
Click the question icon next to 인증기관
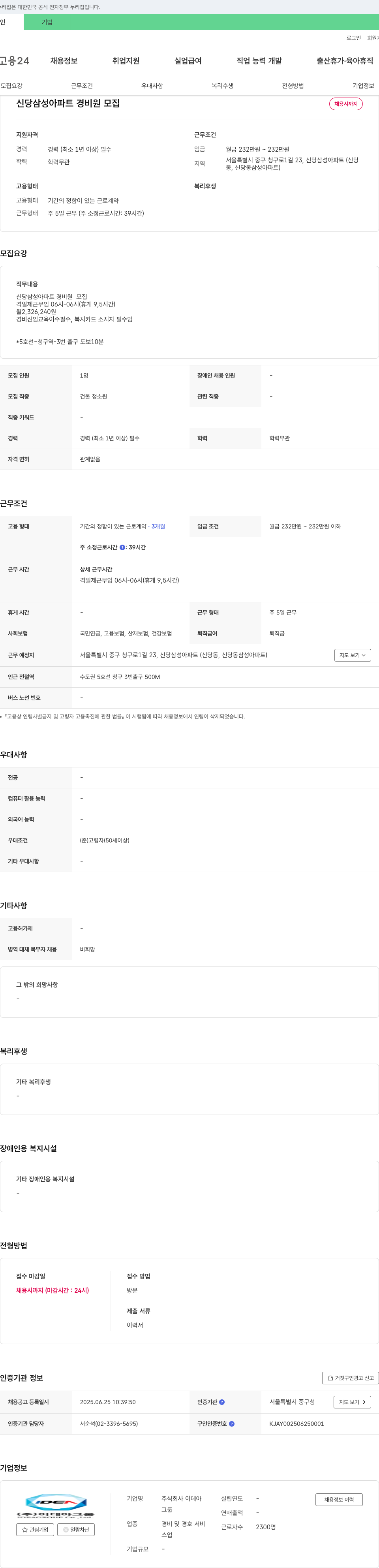pos(221,1402)
